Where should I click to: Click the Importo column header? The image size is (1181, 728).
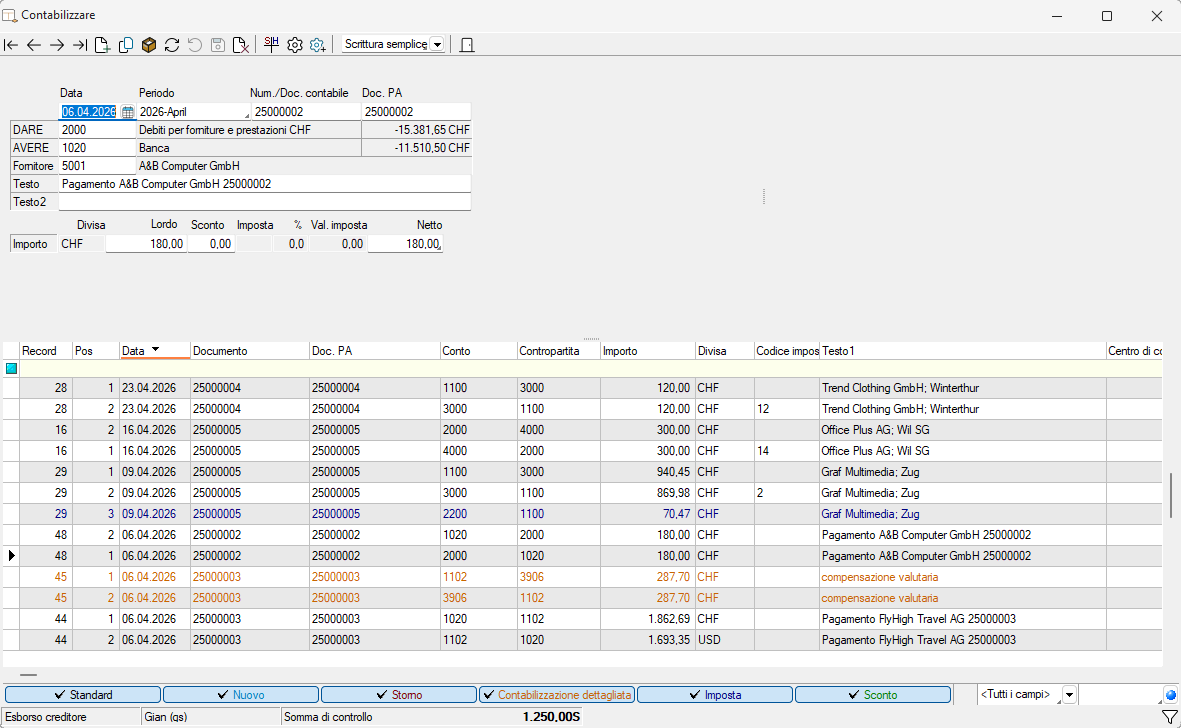(x=646, y=351)
